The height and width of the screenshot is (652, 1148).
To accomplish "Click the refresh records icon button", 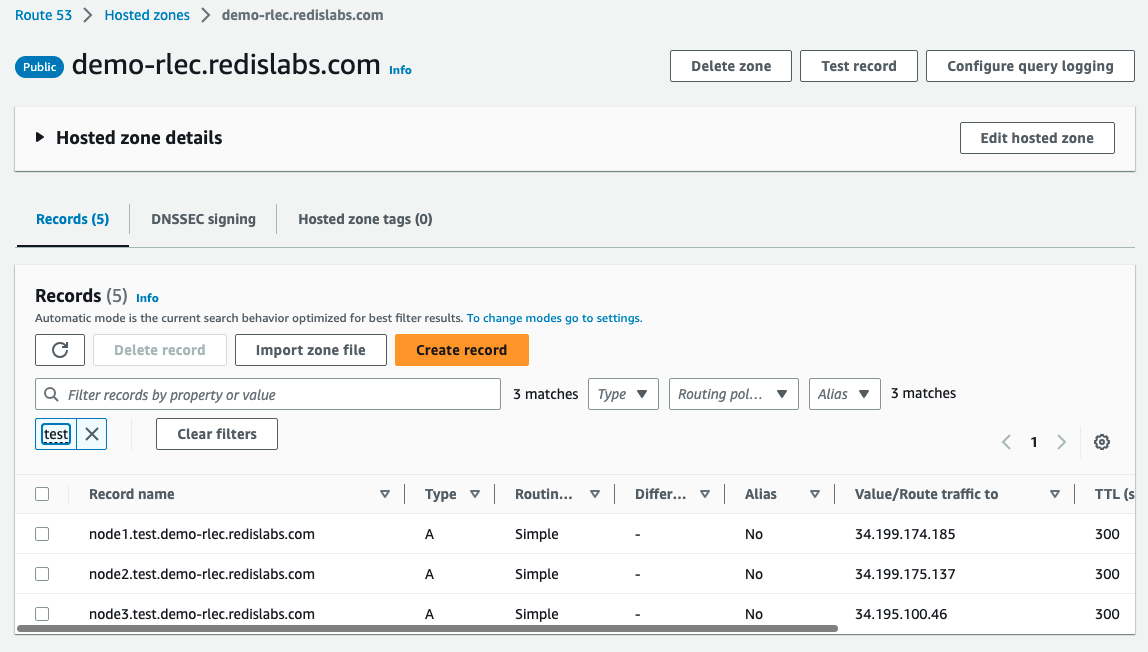I will pyautogui.click(x=60, y=350).
